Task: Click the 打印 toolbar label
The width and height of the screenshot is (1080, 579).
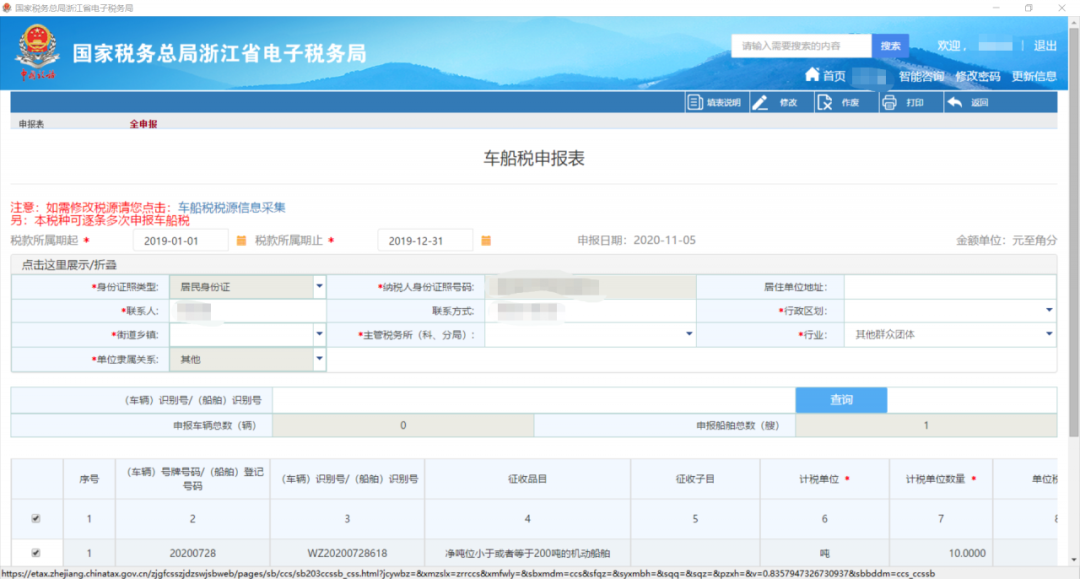Action: pos(915,103)
